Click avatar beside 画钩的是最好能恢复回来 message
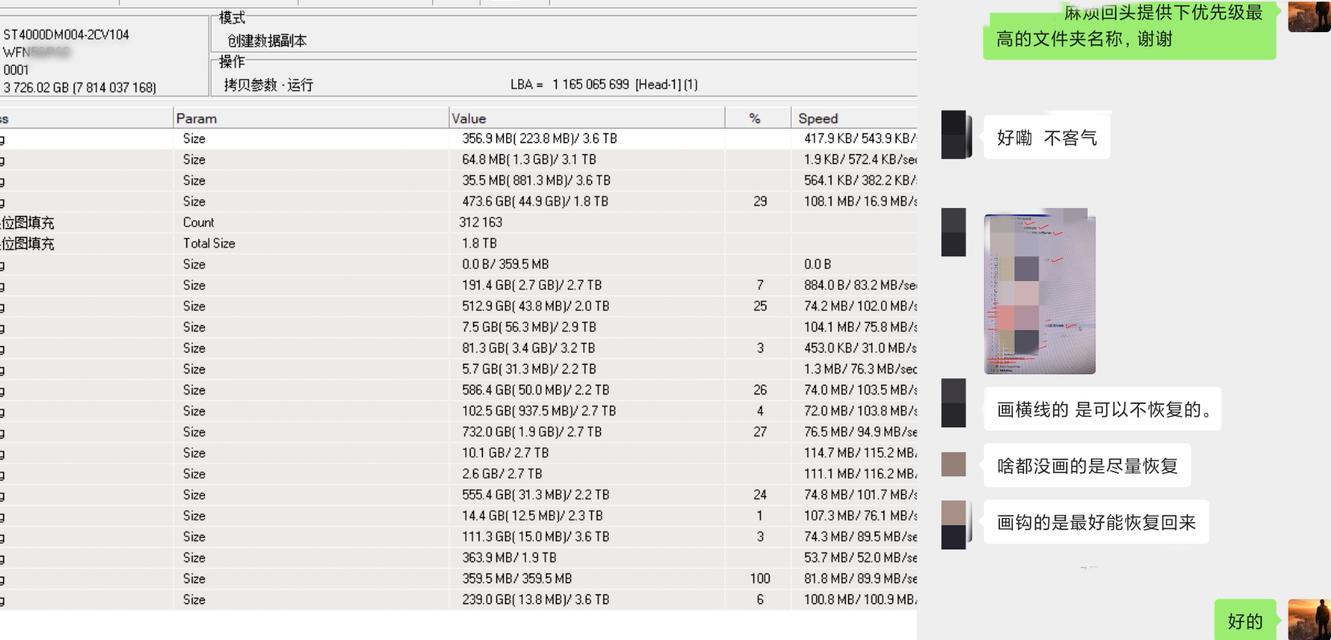 pos(954,524)
